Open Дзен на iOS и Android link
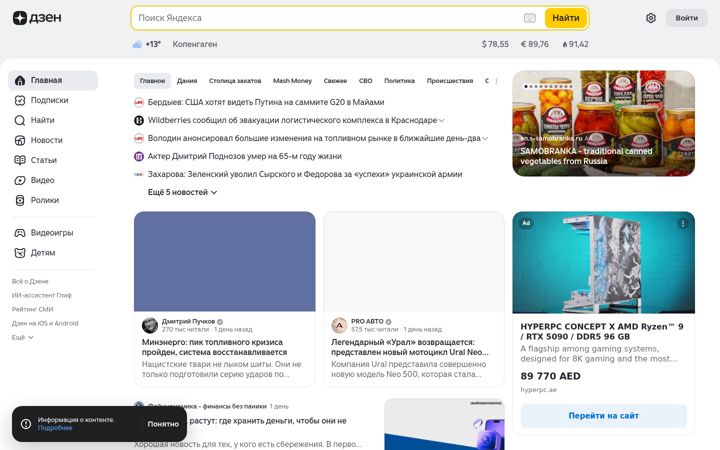 coord(45,323)
